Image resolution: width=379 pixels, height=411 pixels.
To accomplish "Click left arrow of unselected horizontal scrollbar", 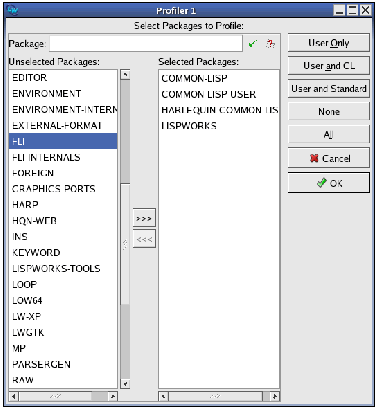I will (x=14, y=396).
